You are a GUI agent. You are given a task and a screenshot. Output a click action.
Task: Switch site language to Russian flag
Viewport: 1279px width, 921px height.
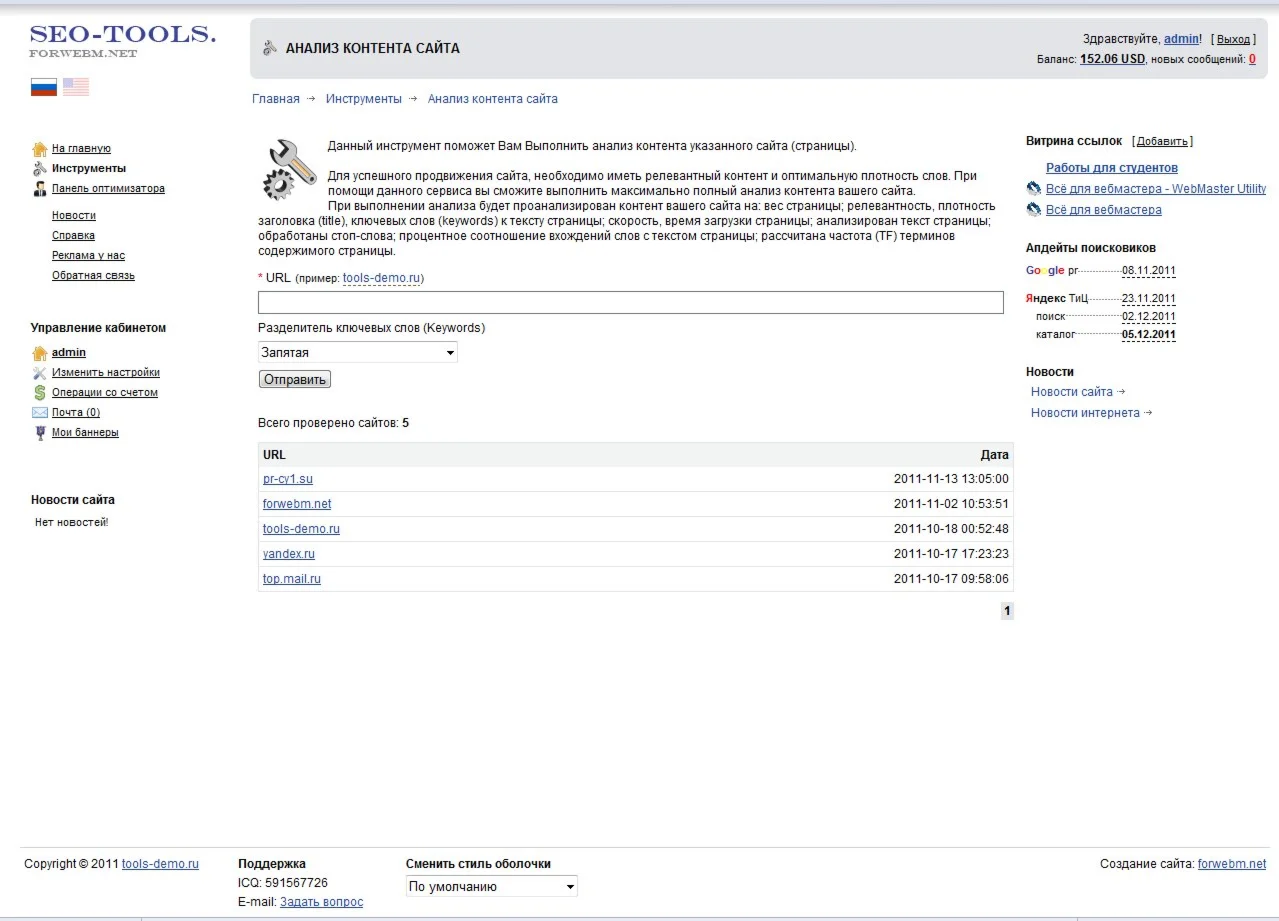click(x=43, y=87)
